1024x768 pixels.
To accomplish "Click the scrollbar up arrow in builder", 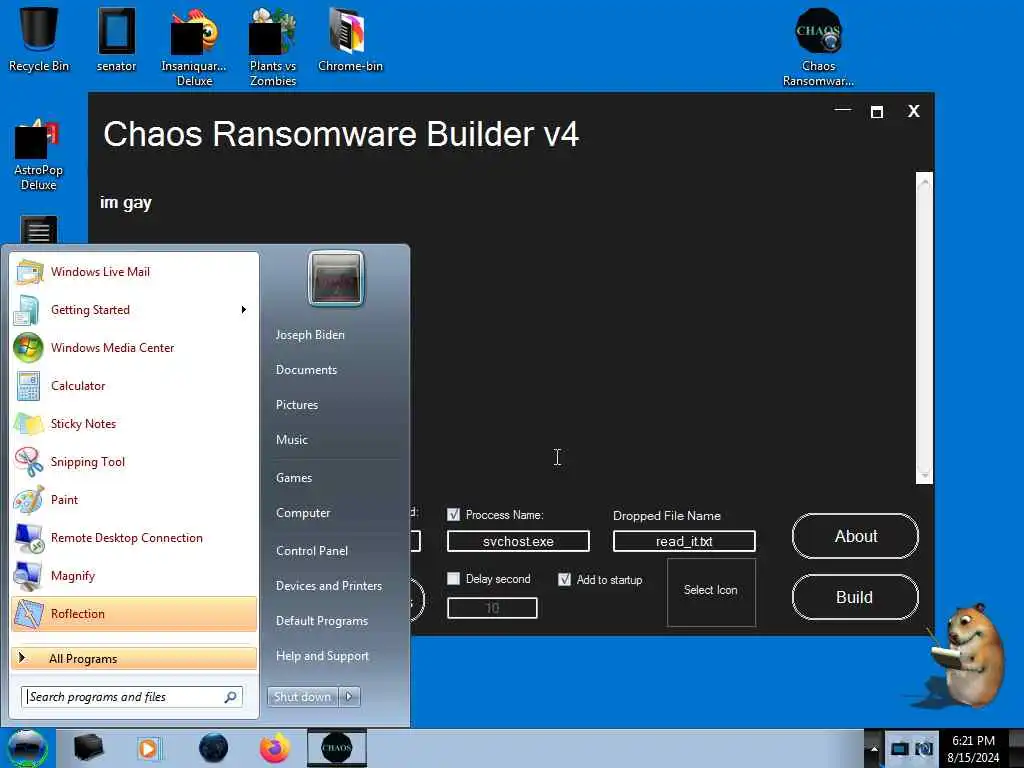I will coord(924,182).
